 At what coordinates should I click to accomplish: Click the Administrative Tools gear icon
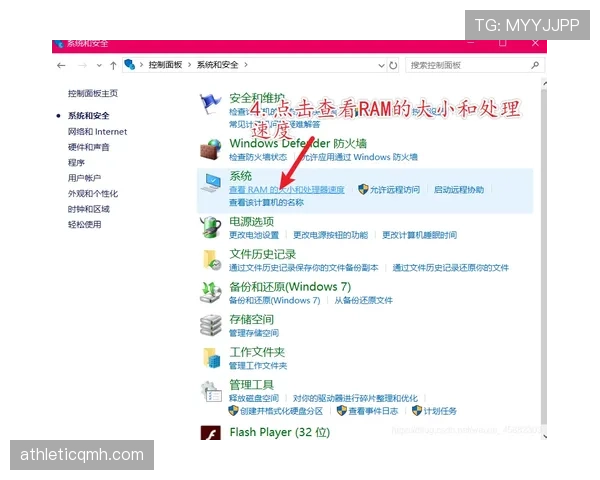pos(211,391)
